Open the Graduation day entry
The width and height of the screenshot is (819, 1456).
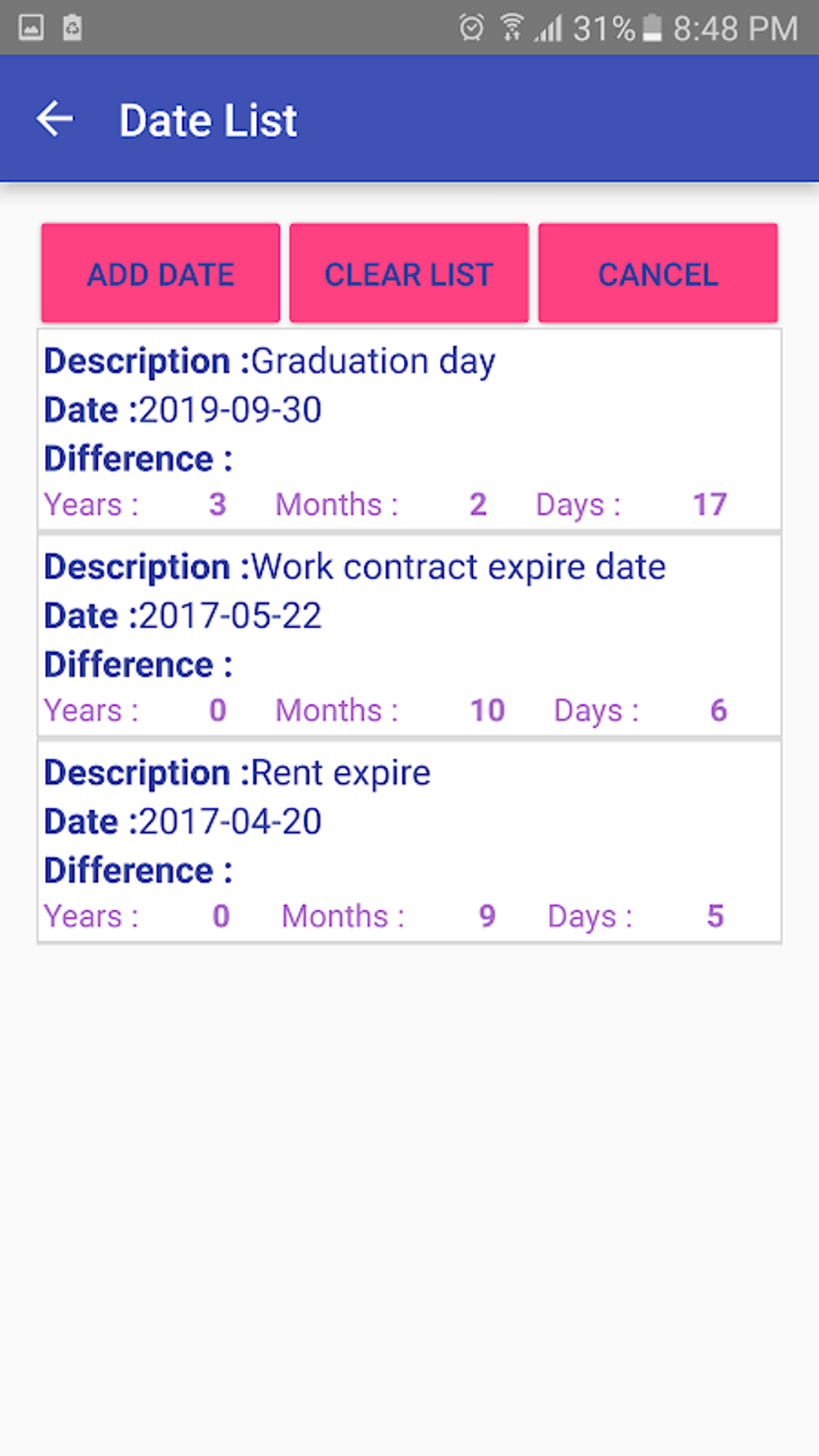409,430
